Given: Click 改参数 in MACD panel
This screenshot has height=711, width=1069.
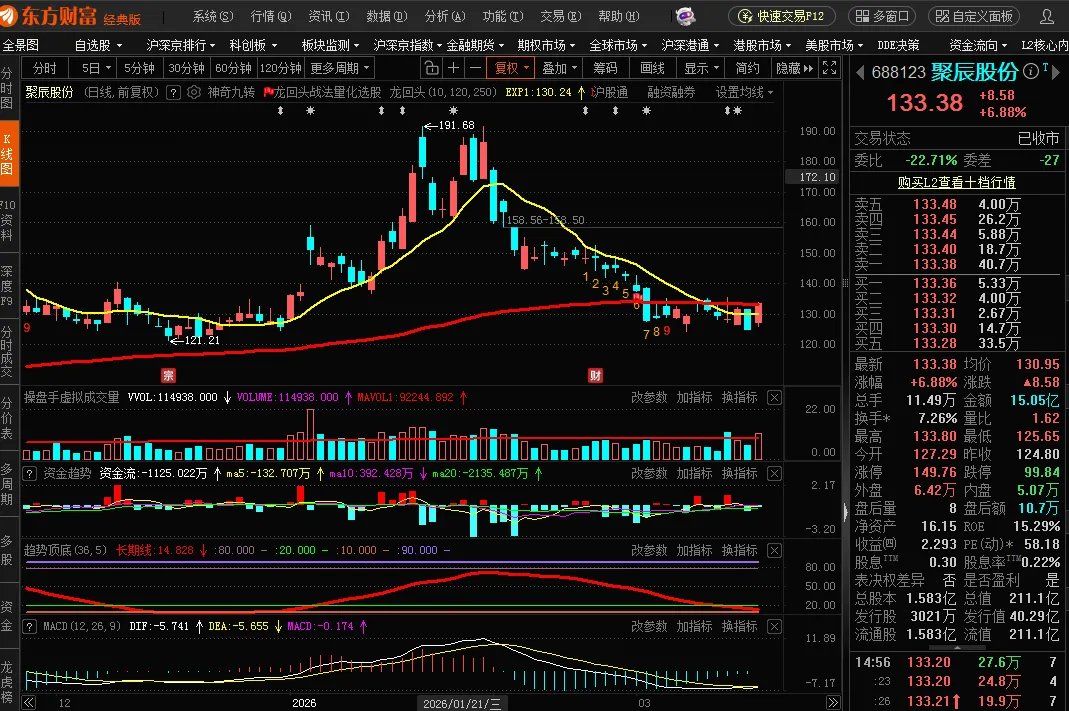Looking at the screenshot, I should click(x=648, y=626).
